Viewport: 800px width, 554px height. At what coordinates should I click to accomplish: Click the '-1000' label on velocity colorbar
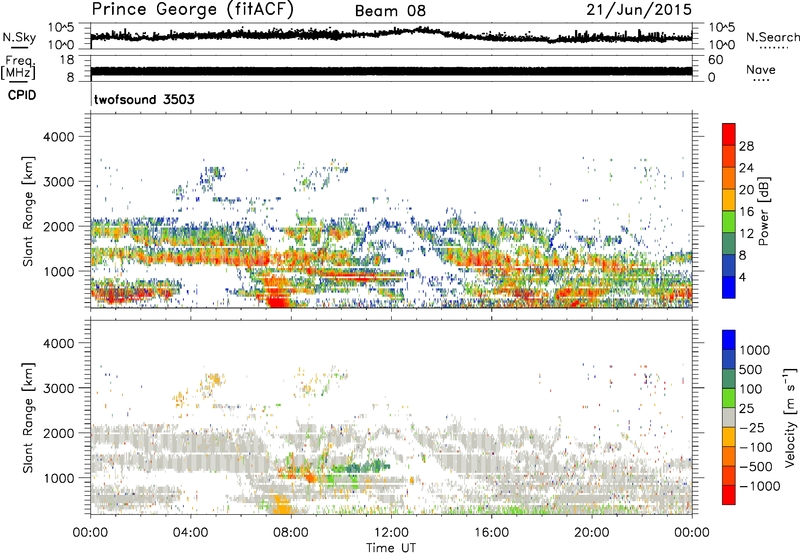point(759,486)
